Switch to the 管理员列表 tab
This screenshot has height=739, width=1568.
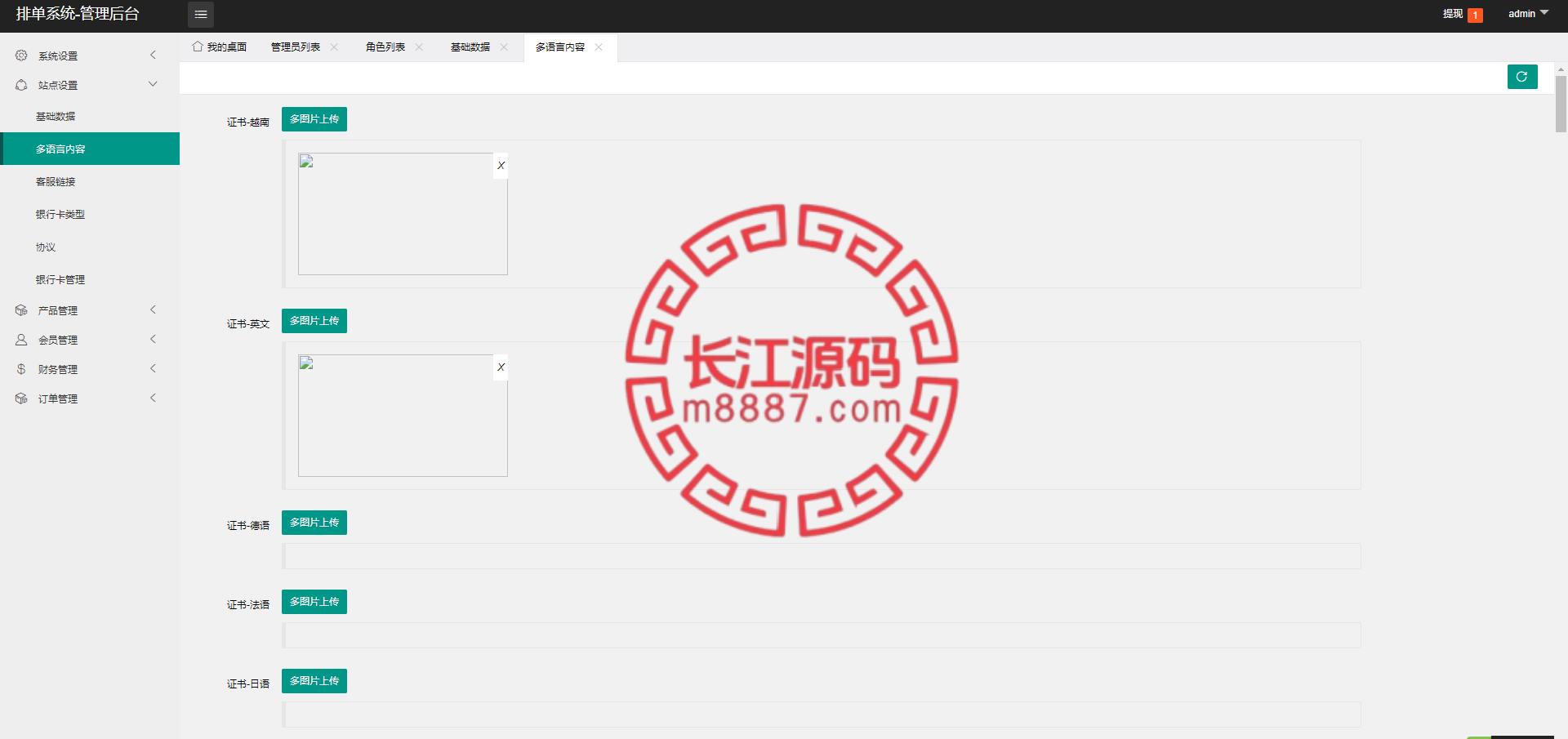click(296, 47)
